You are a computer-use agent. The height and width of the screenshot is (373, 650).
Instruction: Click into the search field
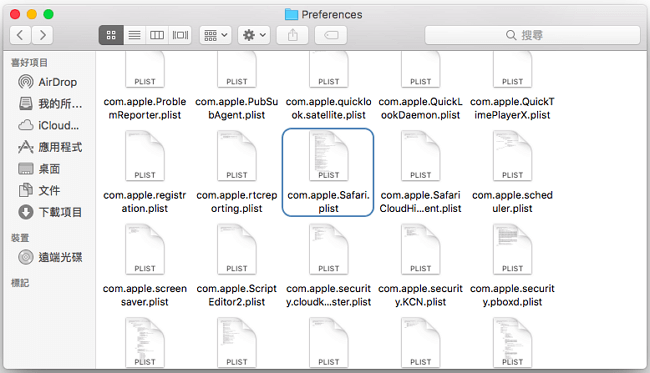pyautogui.click(x=532, y=35)
